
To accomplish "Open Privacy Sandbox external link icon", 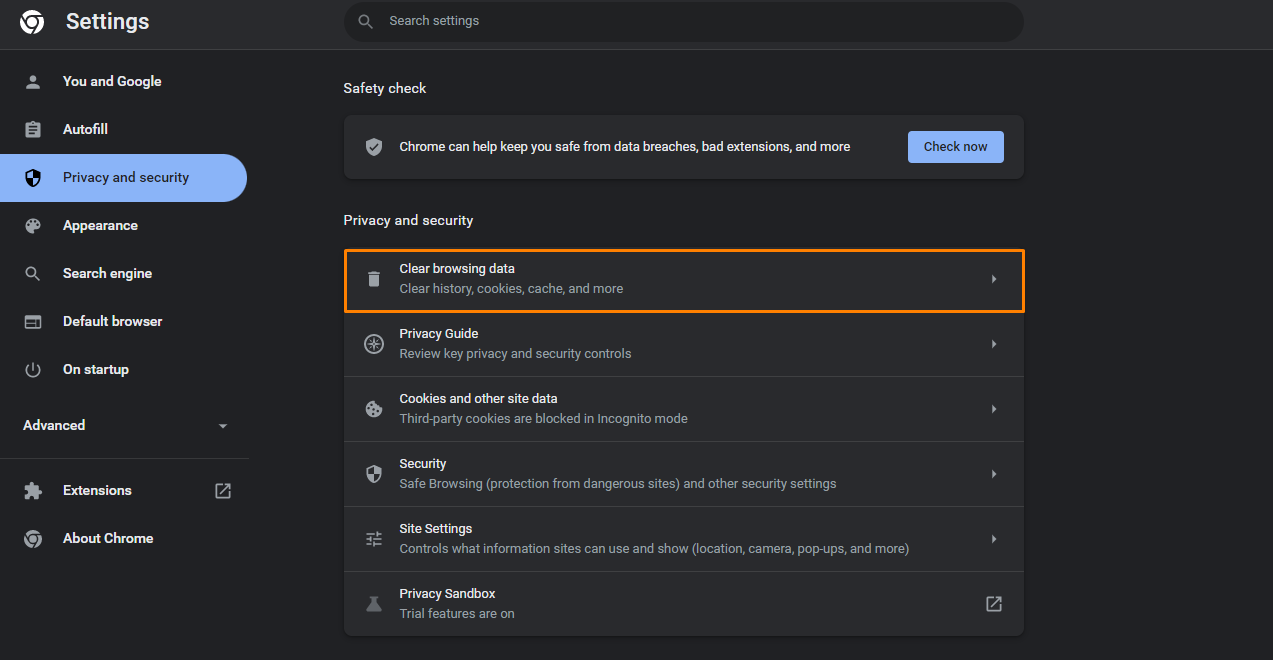I will 994,604.
